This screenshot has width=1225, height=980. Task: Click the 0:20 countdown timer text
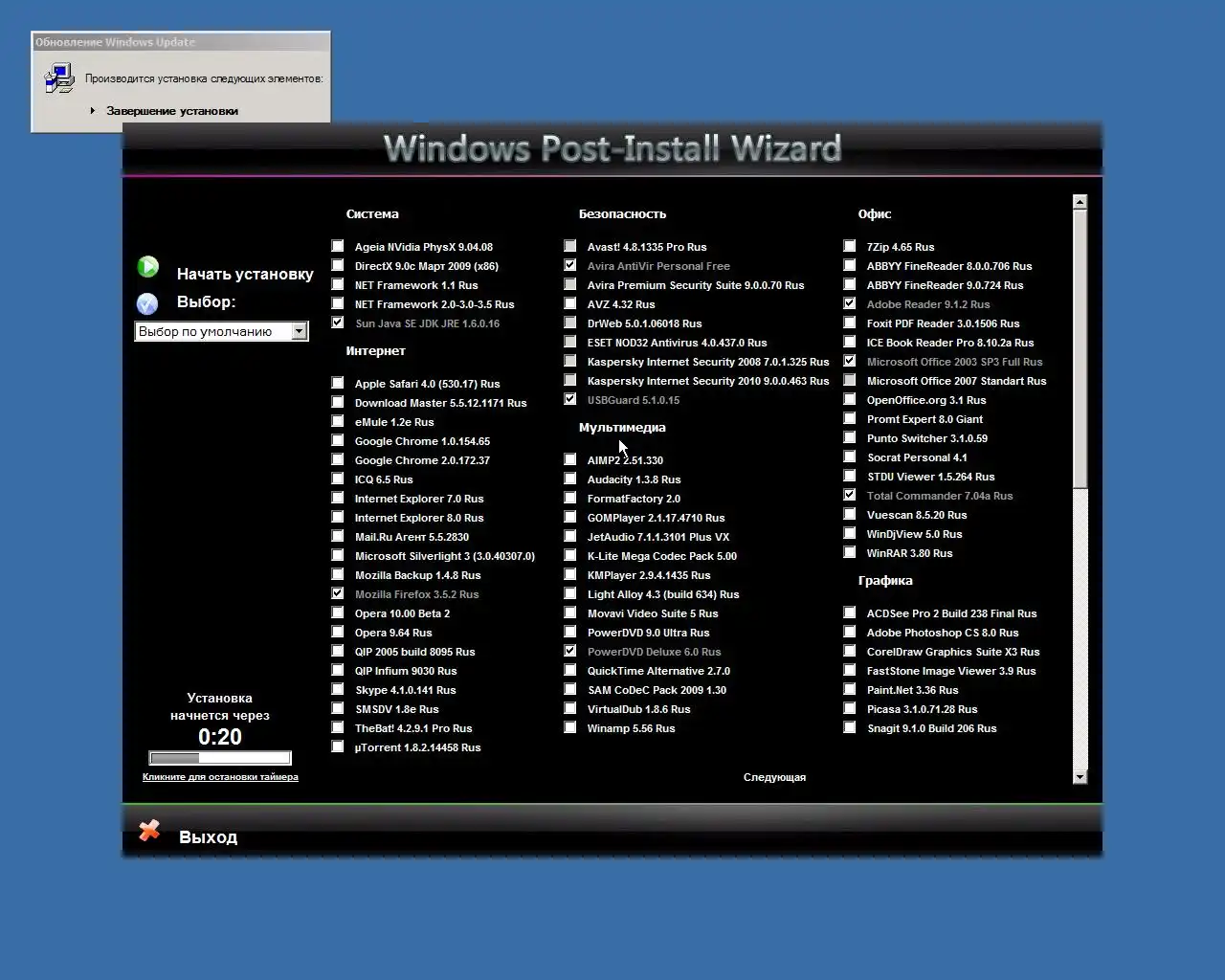(x=220, y=737)
